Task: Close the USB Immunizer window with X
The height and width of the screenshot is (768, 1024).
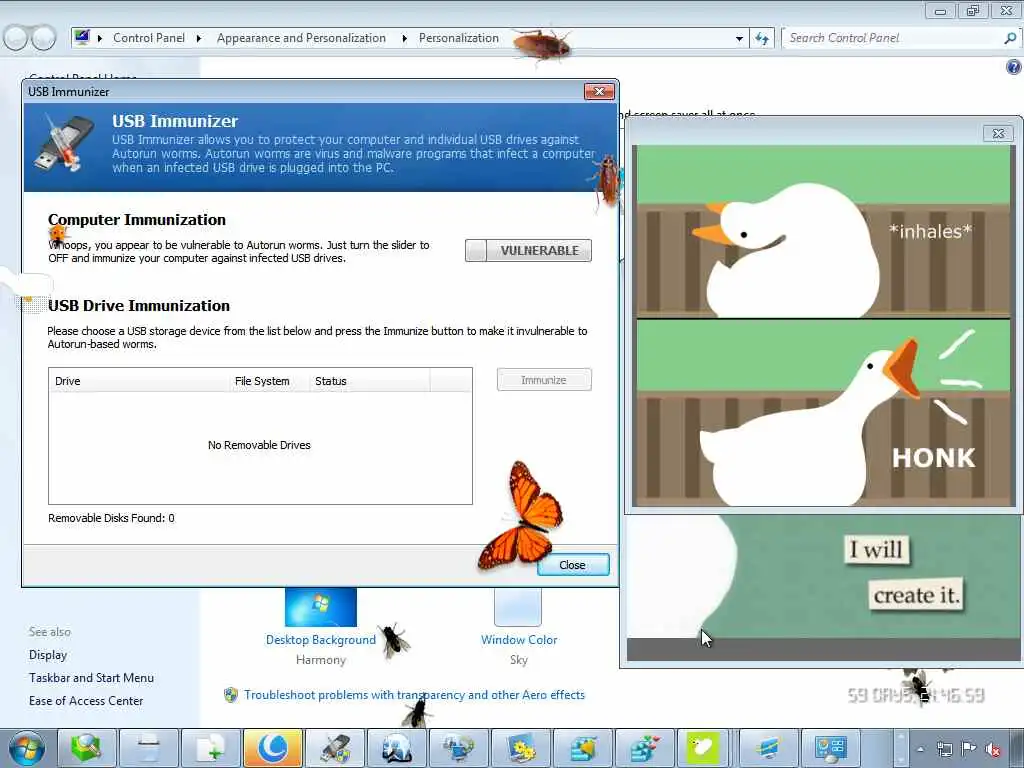Action: (599, 91)
